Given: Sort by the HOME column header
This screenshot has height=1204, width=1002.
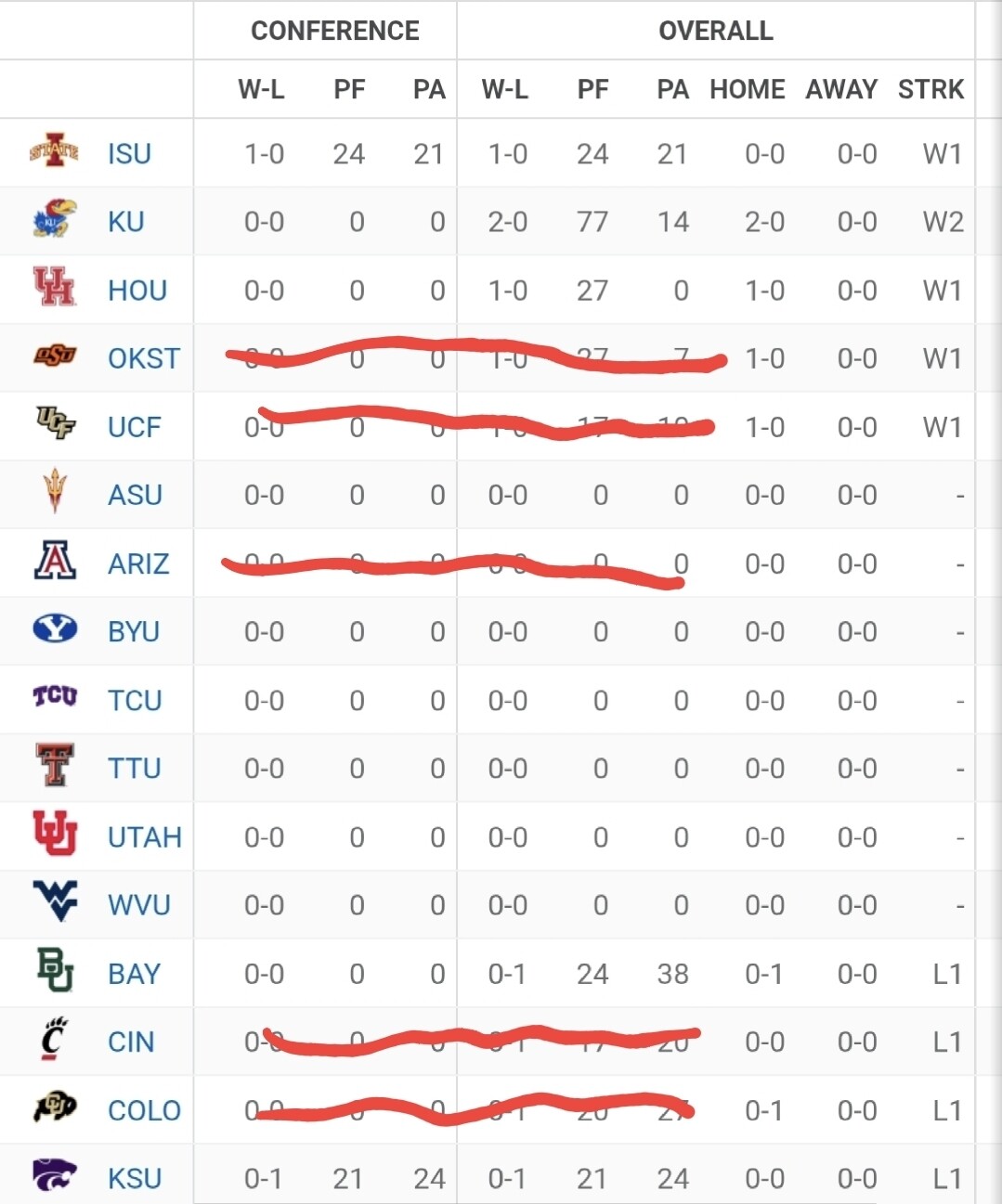Looking at the screenshot, I should pyautogui.click(x=747, y=89).
